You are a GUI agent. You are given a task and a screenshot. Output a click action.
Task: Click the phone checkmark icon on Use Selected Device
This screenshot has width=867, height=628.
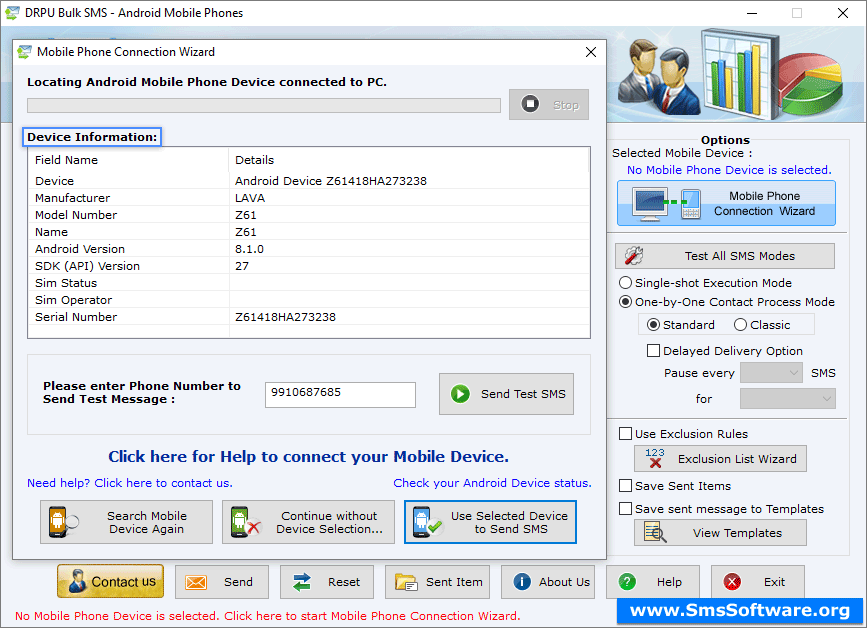[426, 522]
